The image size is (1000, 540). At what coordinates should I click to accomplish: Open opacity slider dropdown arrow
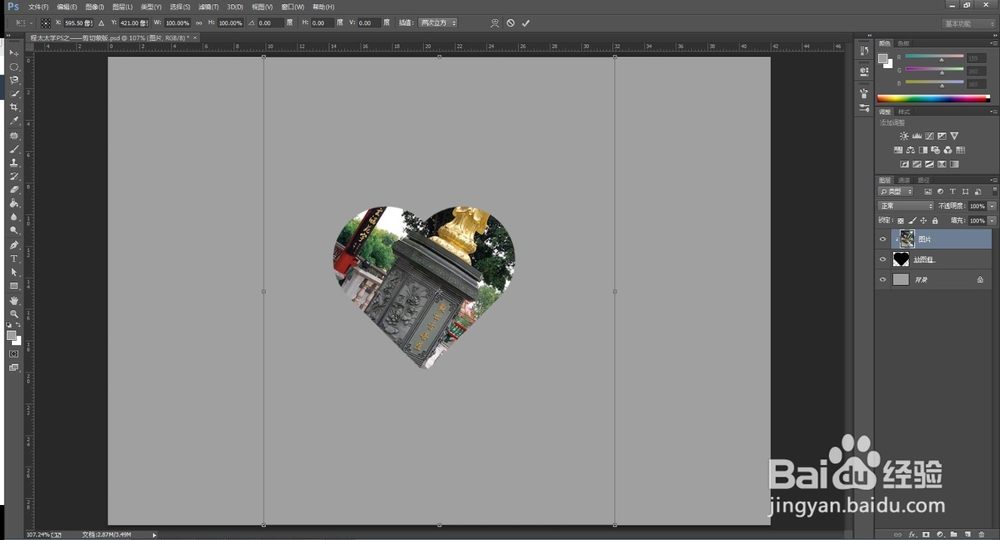coord(992,206)
